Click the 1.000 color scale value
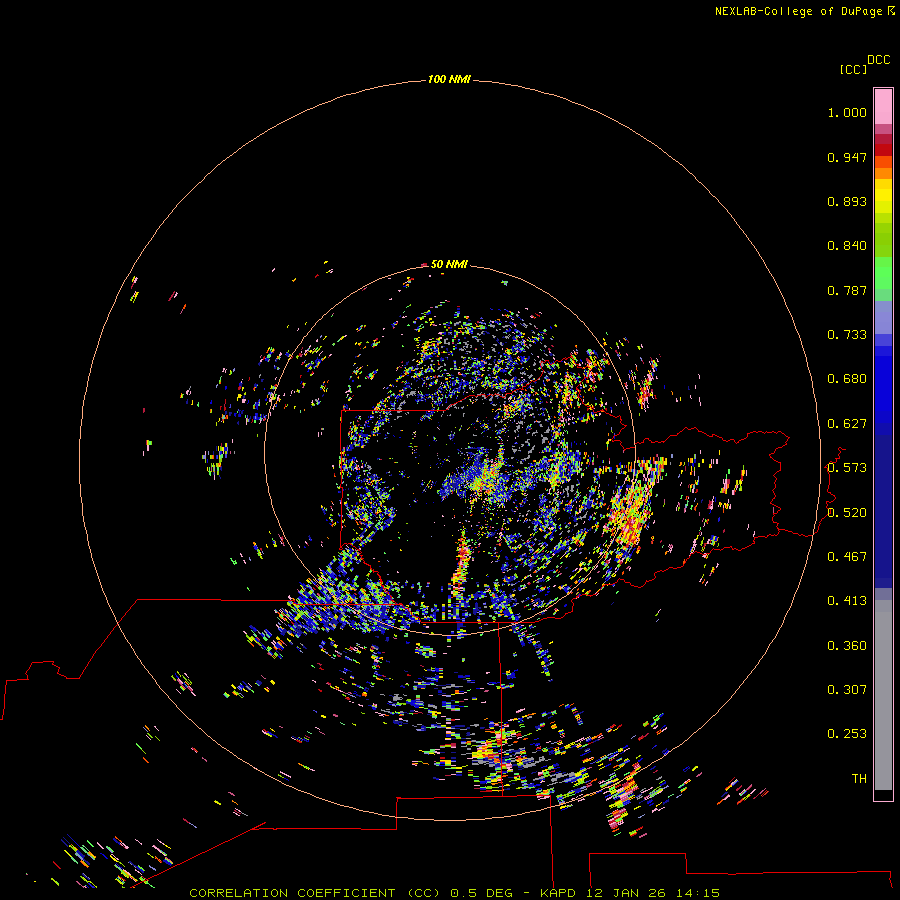900x900 pixels. coord(847,112)
